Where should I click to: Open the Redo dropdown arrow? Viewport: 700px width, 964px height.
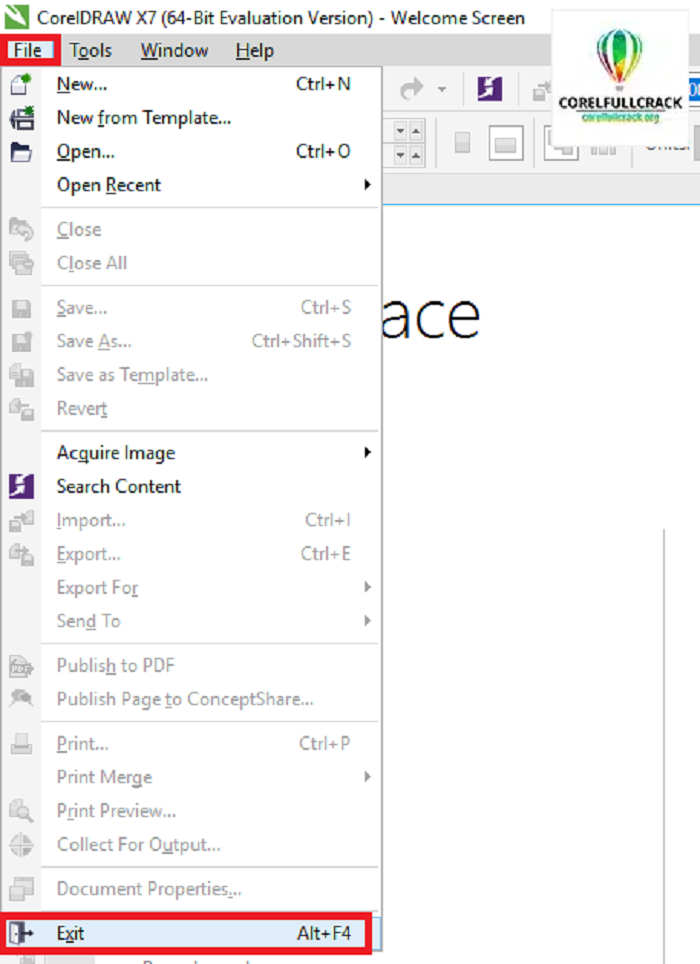coord(442,90)
